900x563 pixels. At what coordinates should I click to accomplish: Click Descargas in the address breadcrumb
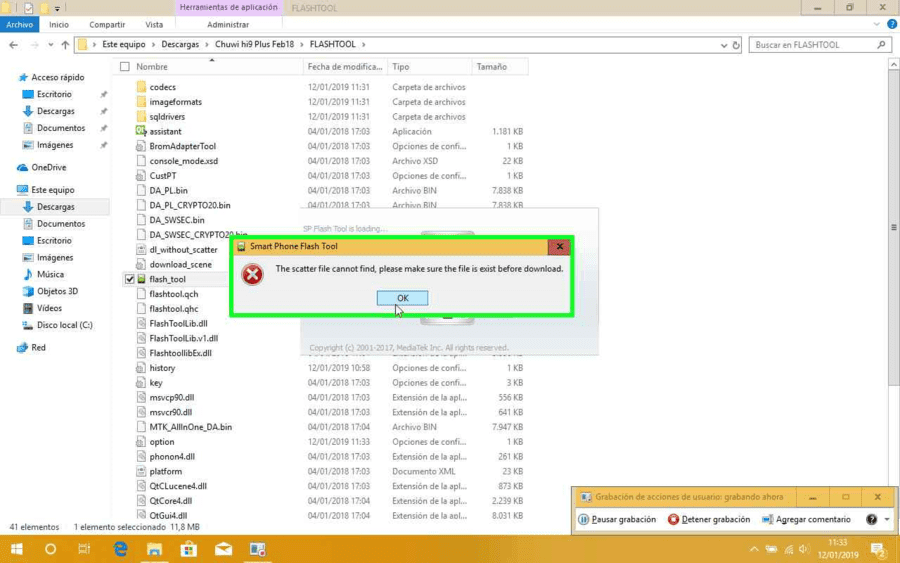(180, 44)
